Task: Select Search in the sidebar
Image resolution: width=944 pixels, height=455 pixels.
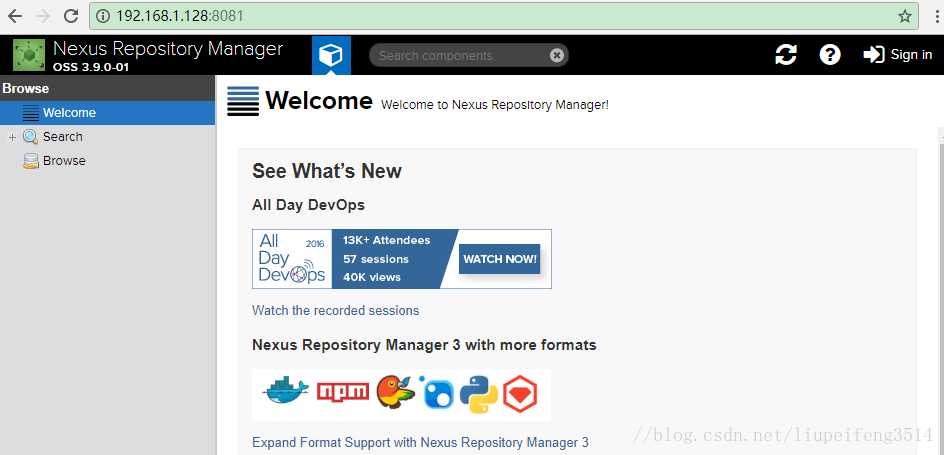Action: [63, 137]
